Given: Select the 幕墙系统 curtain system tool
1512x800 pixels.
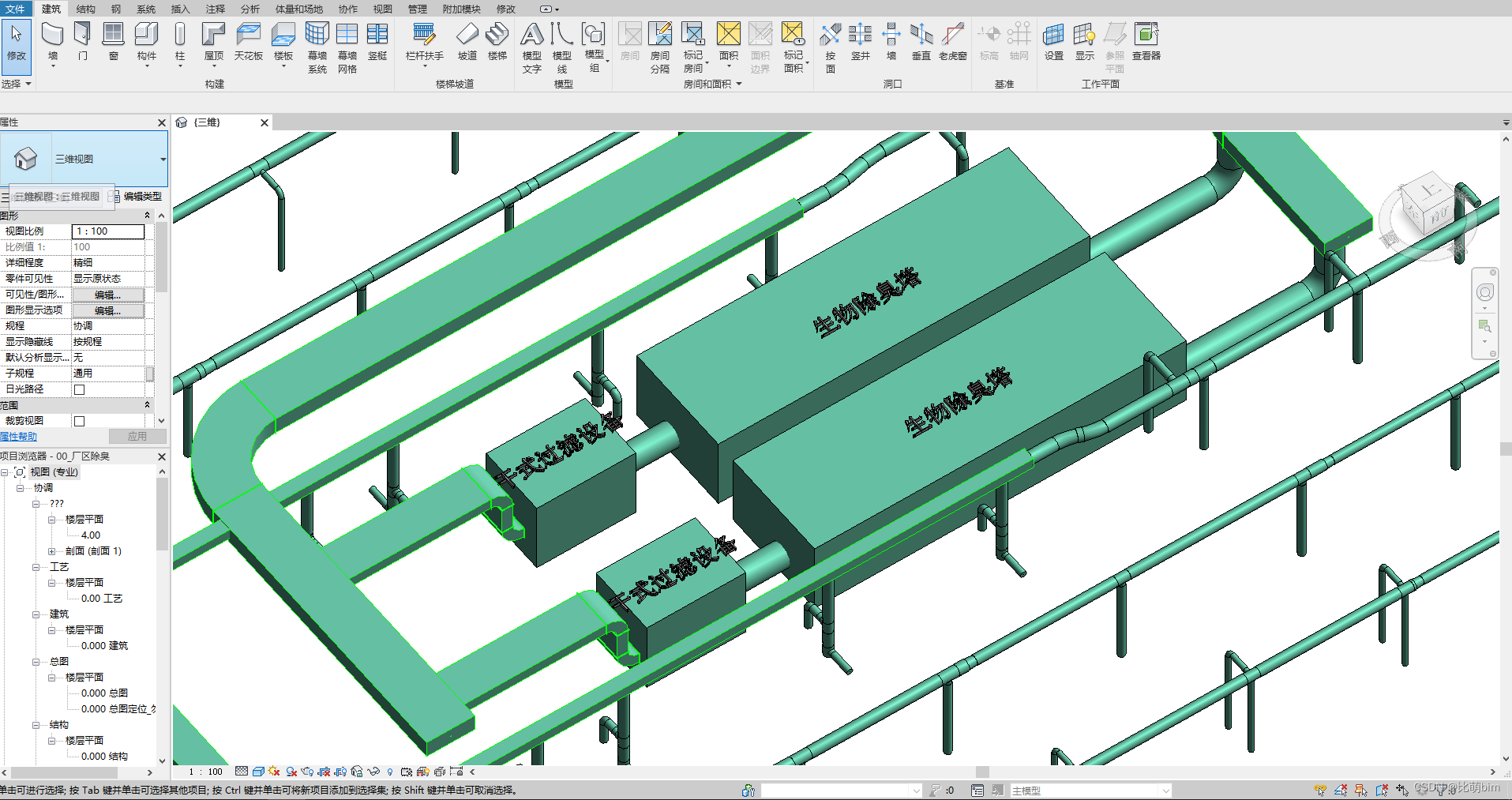Looking at the screenshot, I should (x=317, y=47).
